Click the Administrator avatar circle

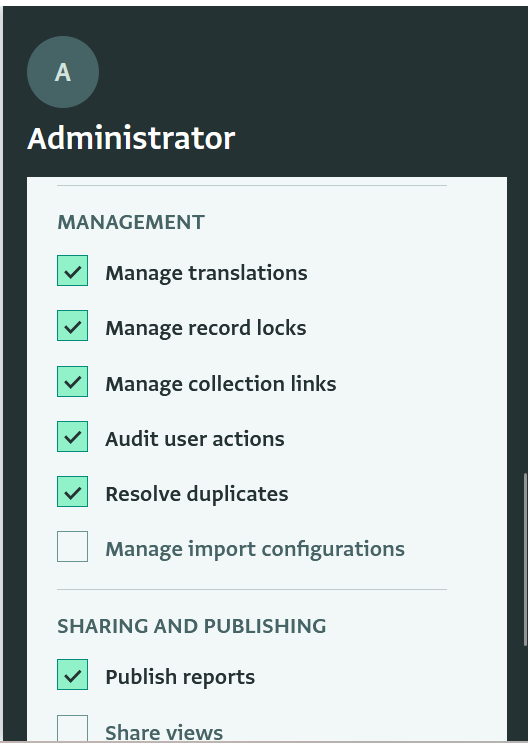click(x=63, y=72)
